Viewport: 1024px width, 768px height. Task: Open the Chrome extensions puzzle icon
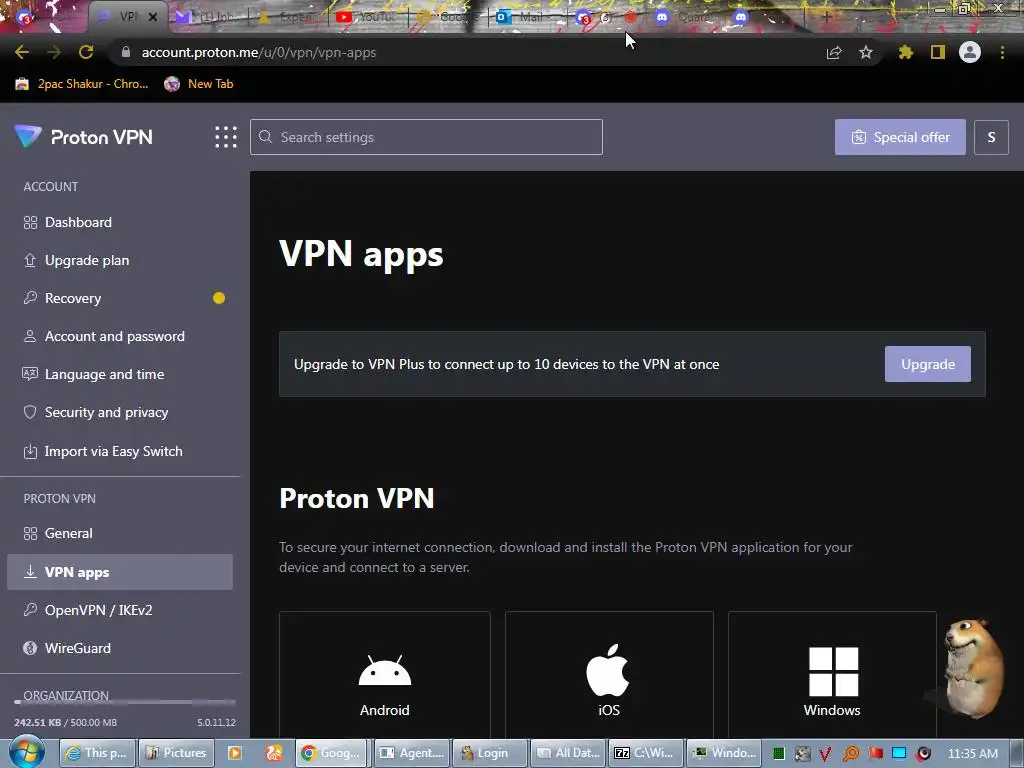click(905, 52)
